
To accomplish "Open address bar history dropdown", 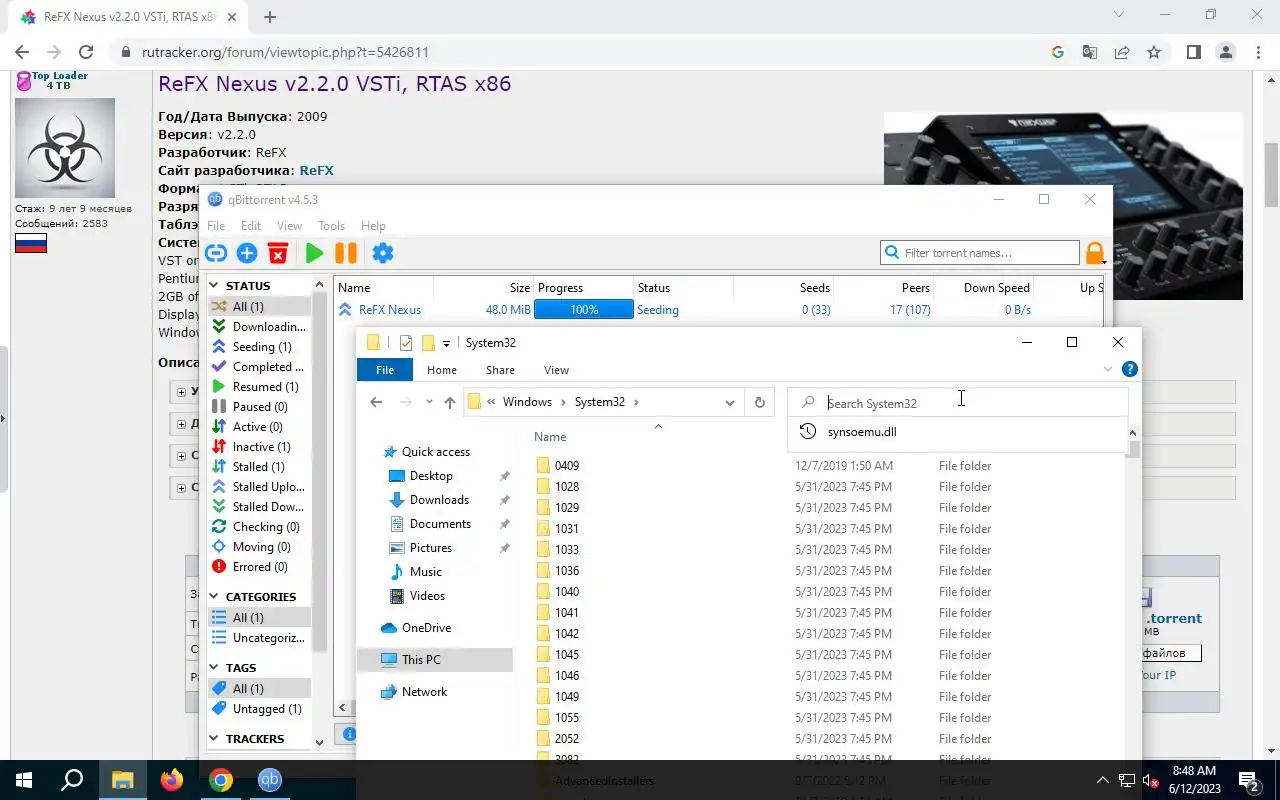I will (x=730, y=402).
